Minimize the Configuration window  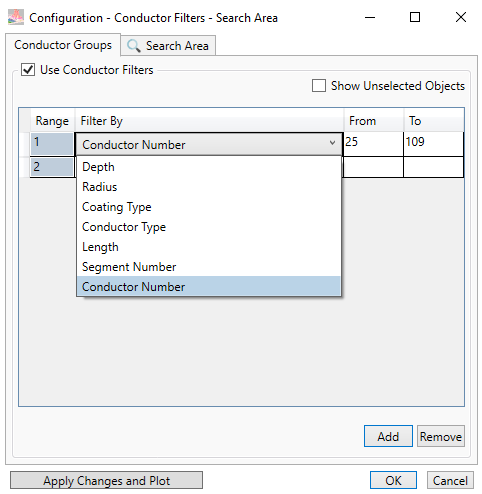[x=370, y=17]
